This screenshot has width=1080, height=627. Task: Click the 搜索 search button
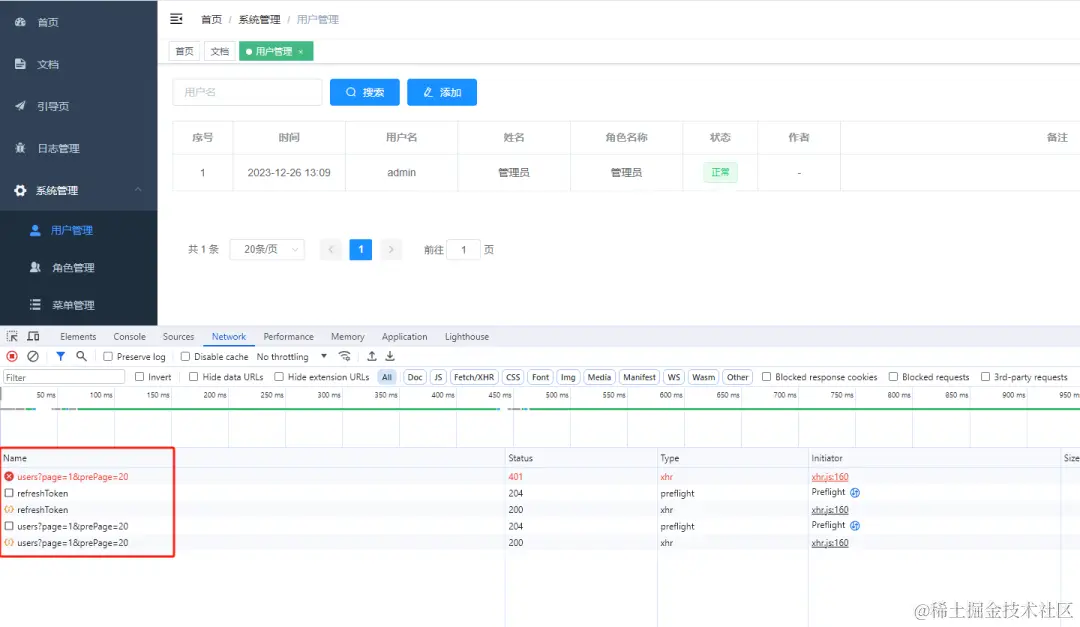[364, 91]
